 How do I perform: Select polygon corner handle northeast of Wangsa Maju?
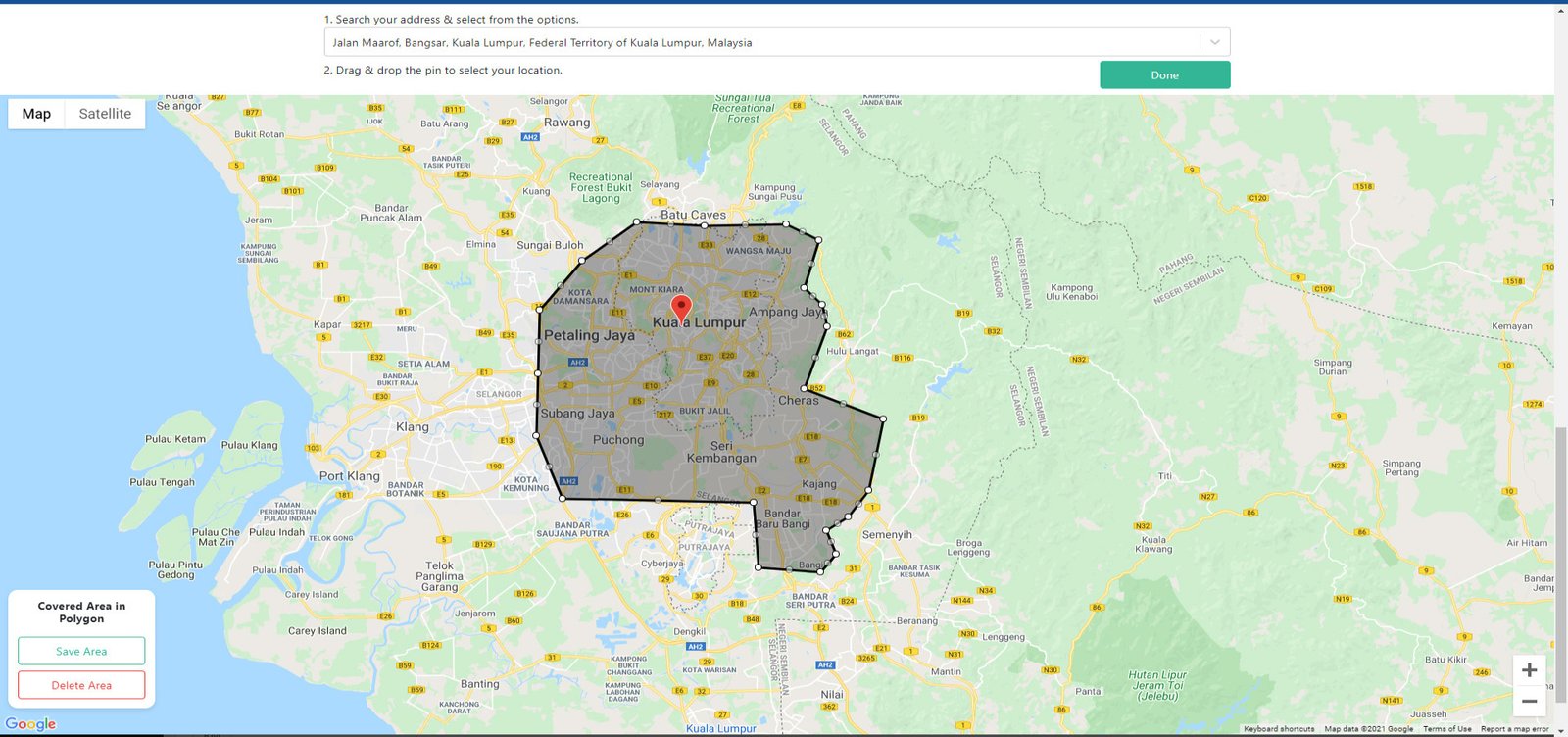(818, 239)
